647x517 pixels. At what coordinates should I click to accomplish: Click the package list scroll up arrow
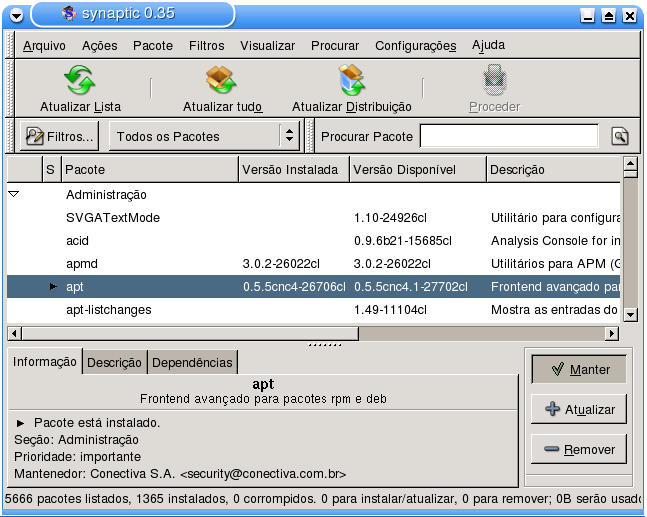click(x=630, y=164)
